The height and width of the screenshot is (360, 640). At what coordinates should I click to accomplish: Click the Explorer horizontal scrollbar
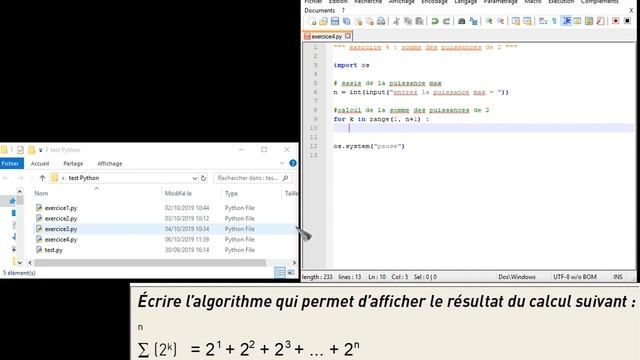tap(150, 262)
